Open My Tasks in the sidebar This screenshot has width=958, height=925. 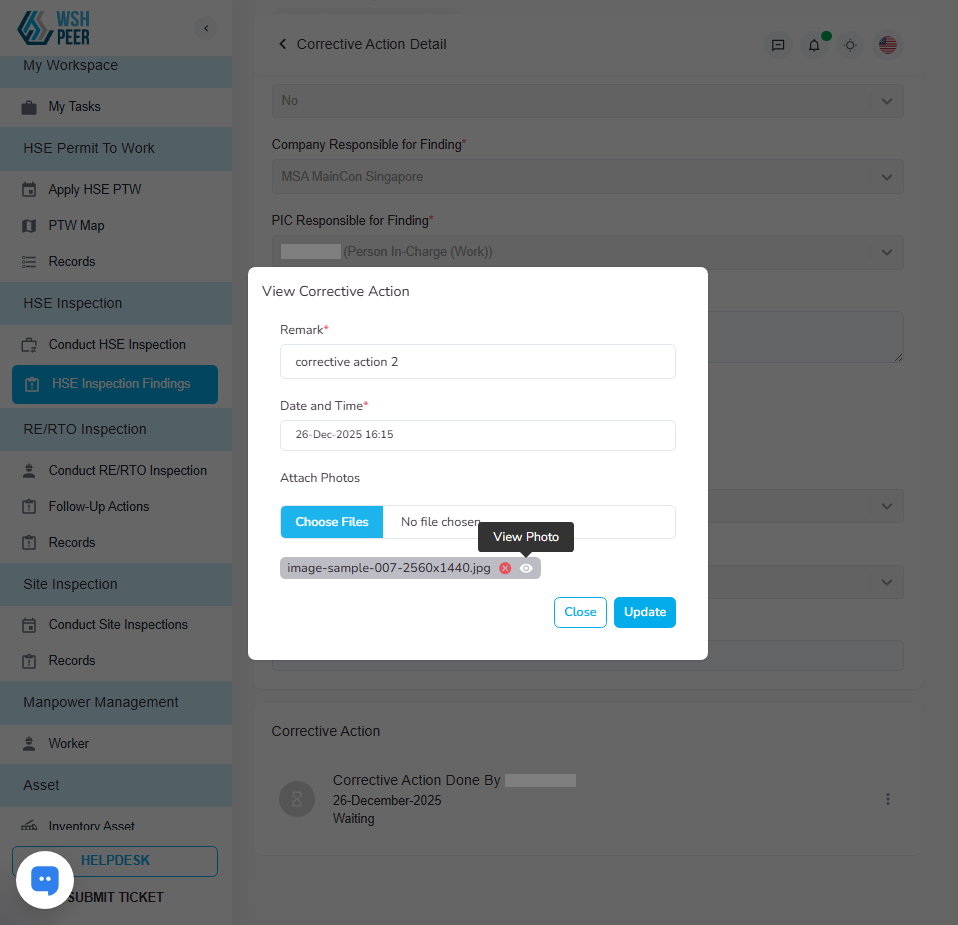pos(75,107)
